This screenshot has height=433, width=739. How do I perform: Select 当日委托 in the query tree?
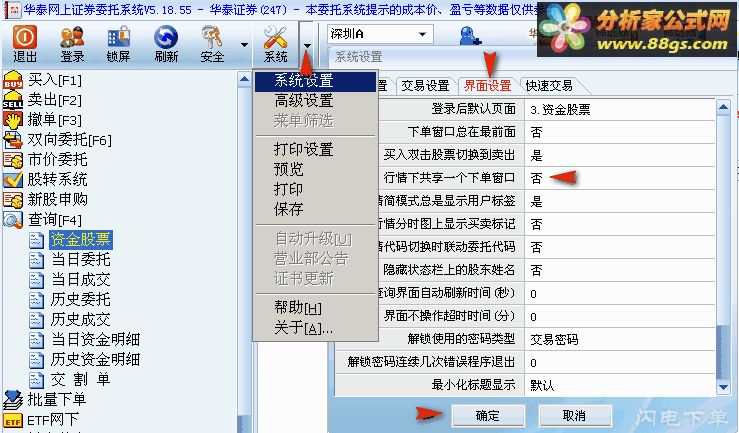81,259
